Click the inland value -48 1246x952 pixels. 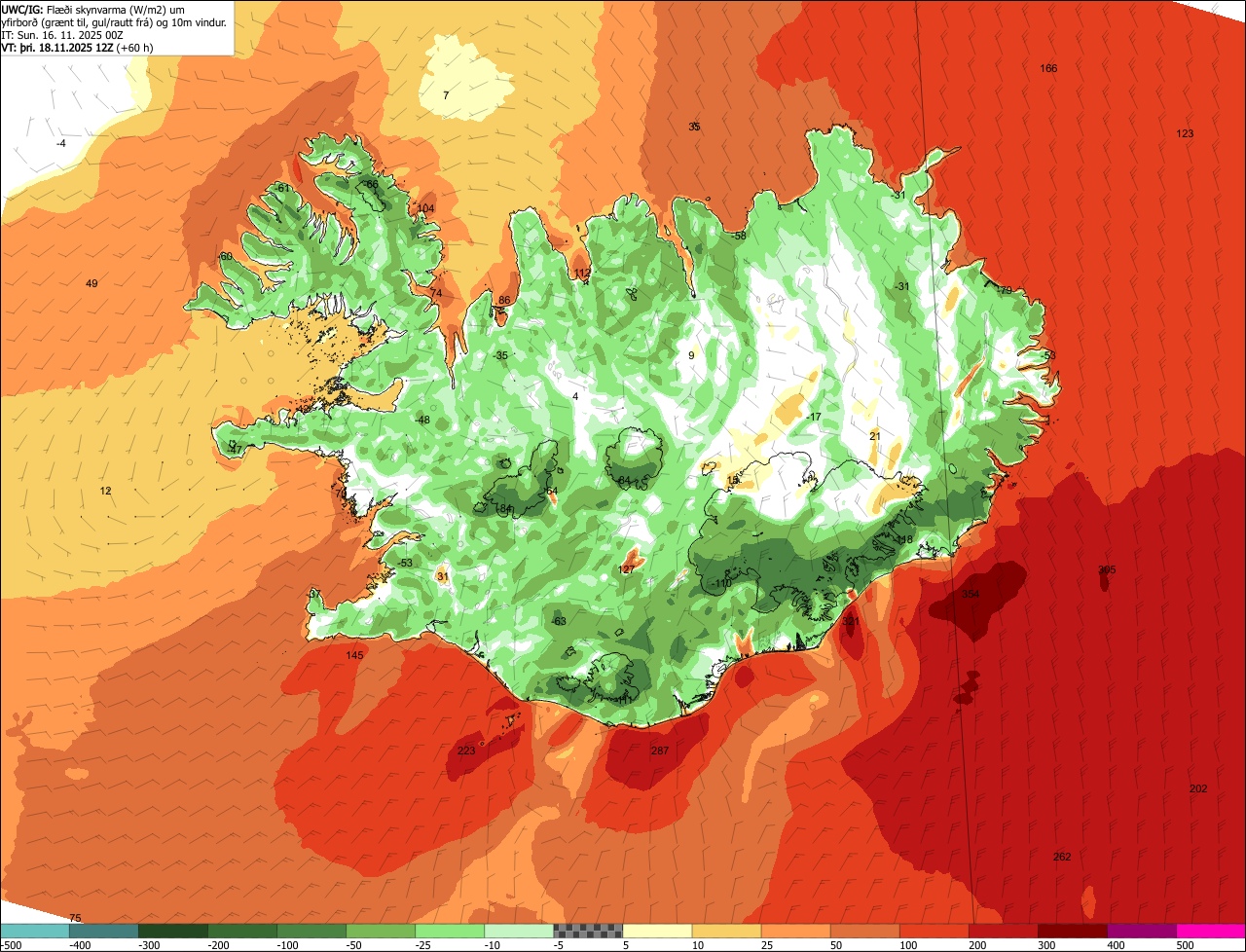[x=422, y=420]
